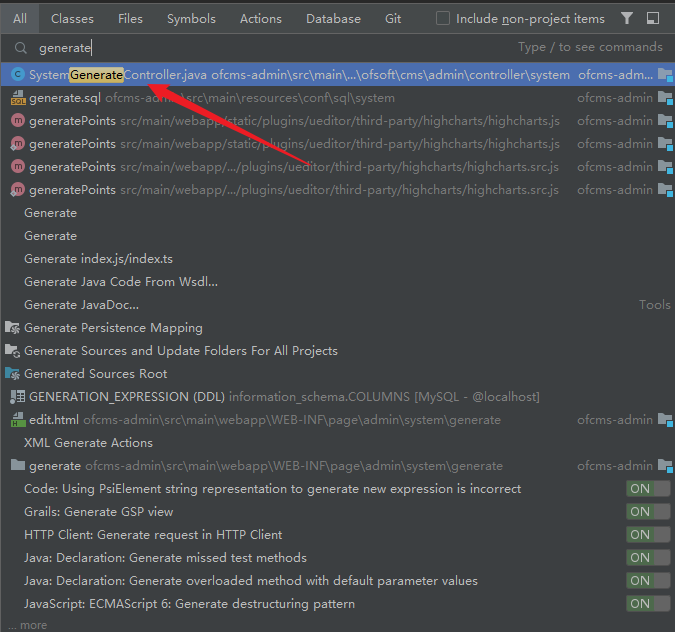This screenshot has height=632, width=675.
Task: Click the Generated Sources Root folder icon
Action: [12, 374]
